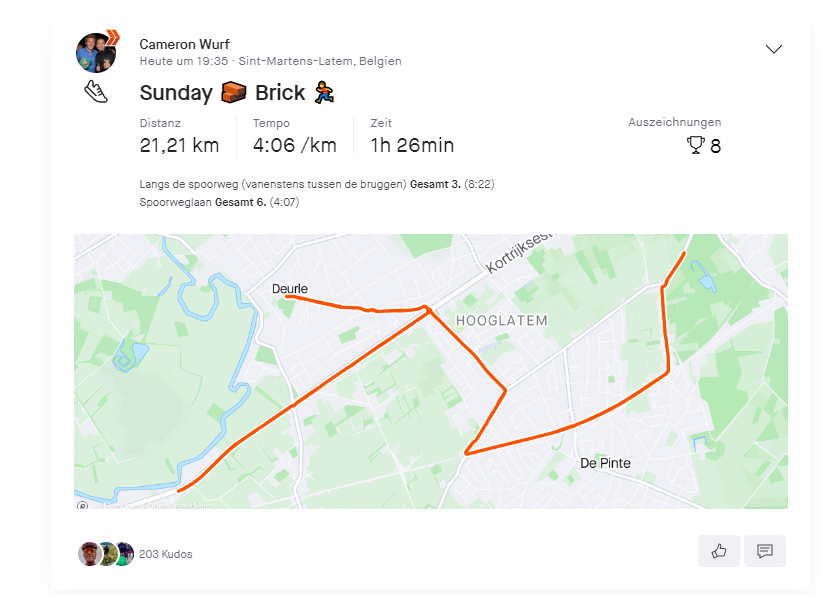
Task: Click the HOOGLATEM area on the map
Action: (501, 320)
